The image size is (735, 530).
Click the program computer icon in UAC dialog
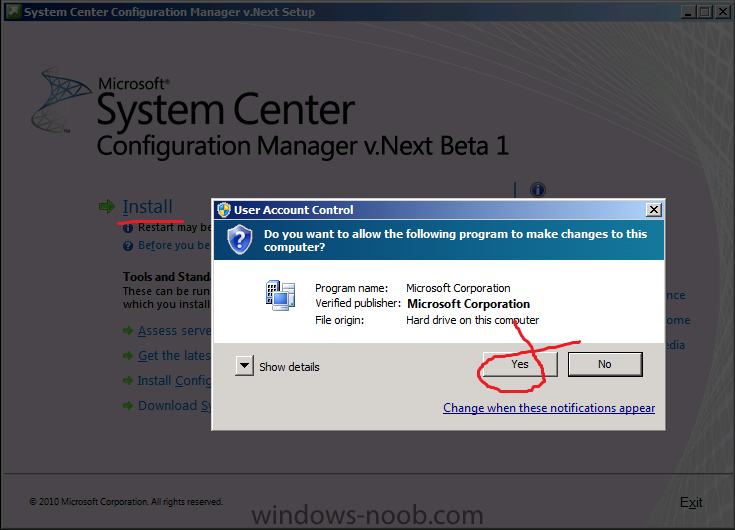[280, 295]
